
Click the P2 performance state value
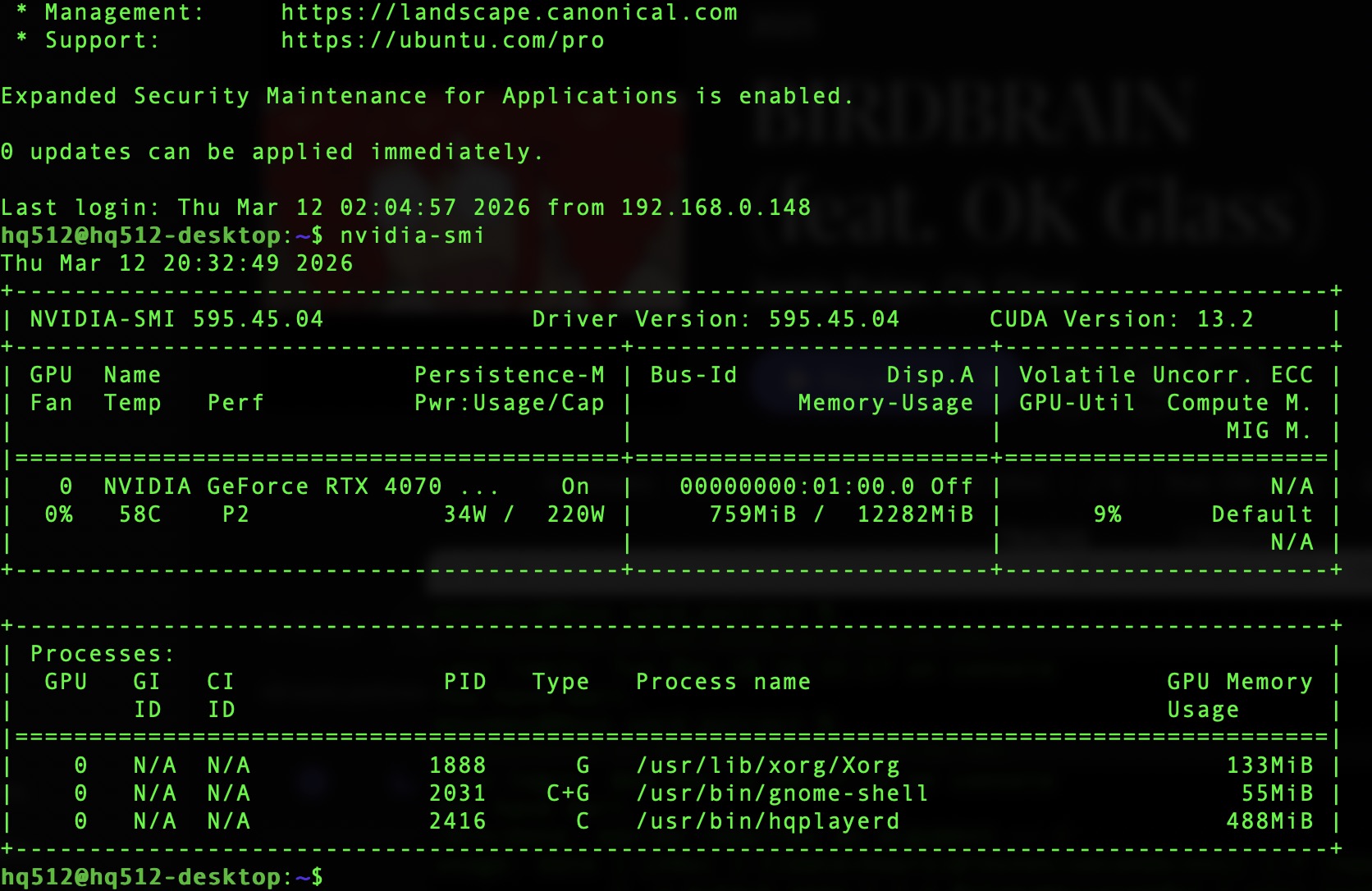(236, 515)
